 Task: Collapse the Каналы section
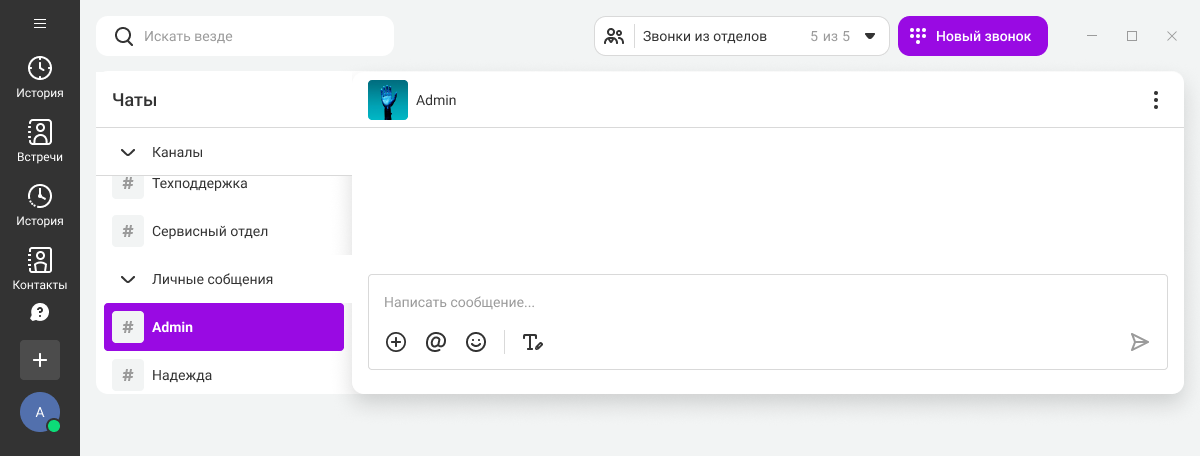pos(128,153)
